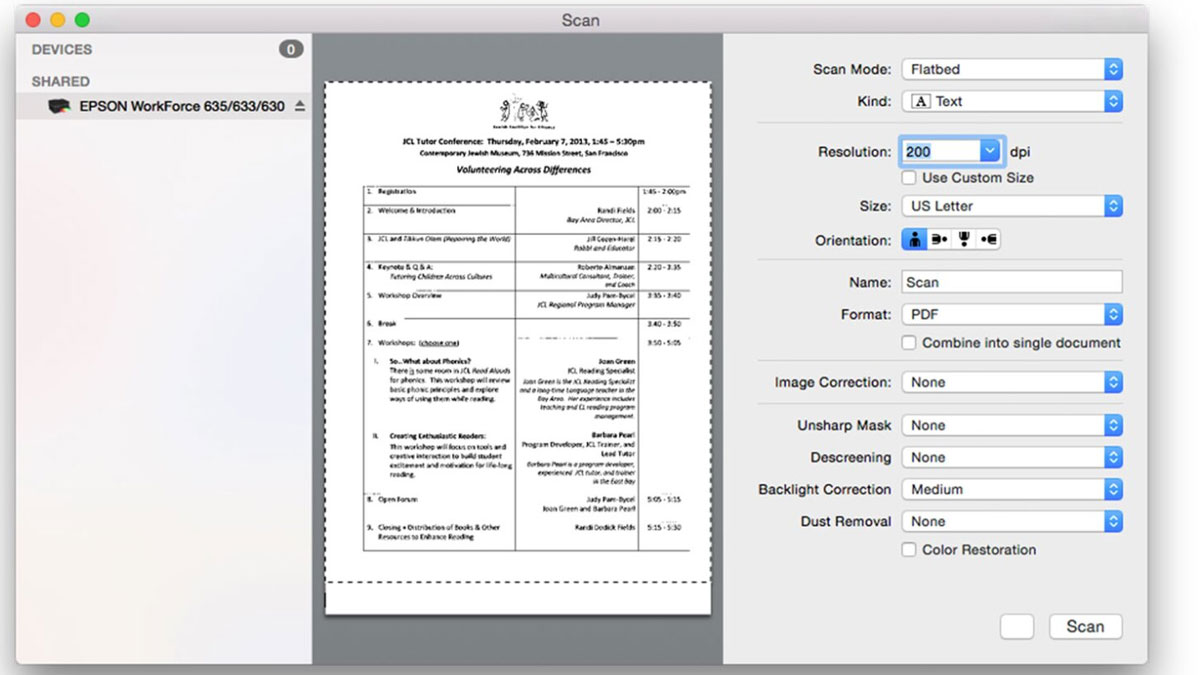Select the fourth orientation icon, rotated right
This screenshot has height=675, width=1200.
click(988, 240)
